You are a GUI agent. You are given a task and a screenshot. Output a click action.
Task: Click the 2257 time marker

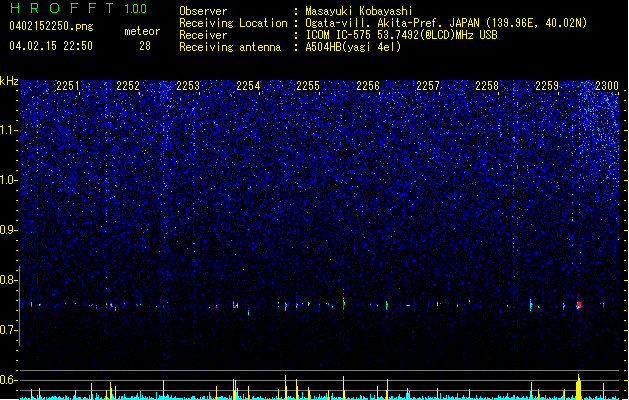click(428, 86)
